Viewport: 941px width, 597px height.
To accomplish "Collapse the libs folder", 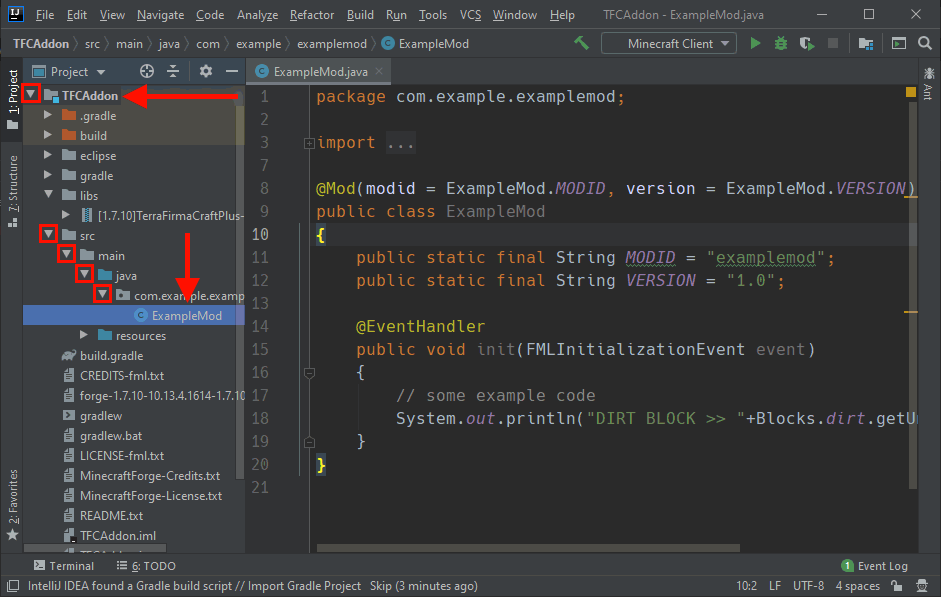I will [x=48, y=195].
